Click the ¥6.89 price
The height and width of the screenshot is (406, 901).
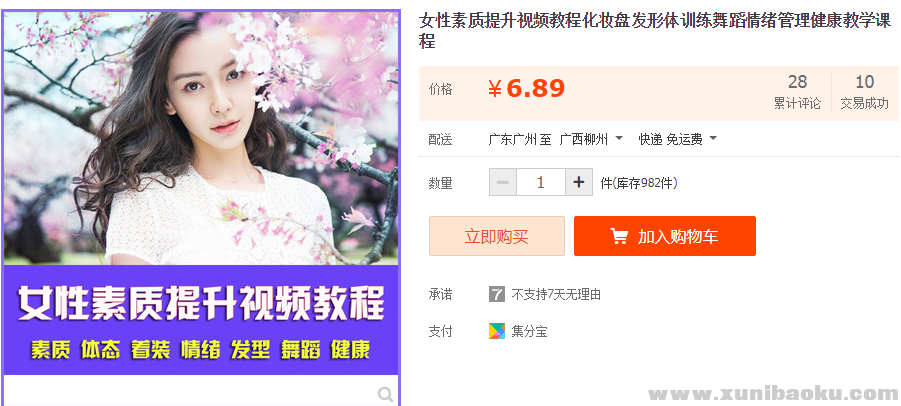click(x=526, y=88)
